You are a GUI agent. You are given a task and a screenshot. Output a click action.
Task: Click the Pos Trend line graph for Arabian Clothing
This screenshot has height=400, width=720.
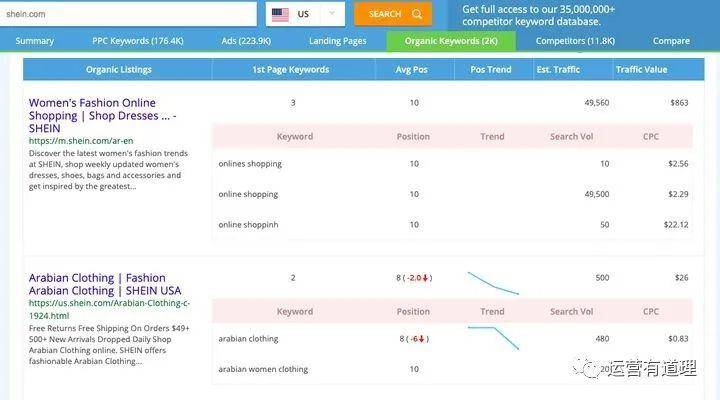click(493, 283)
